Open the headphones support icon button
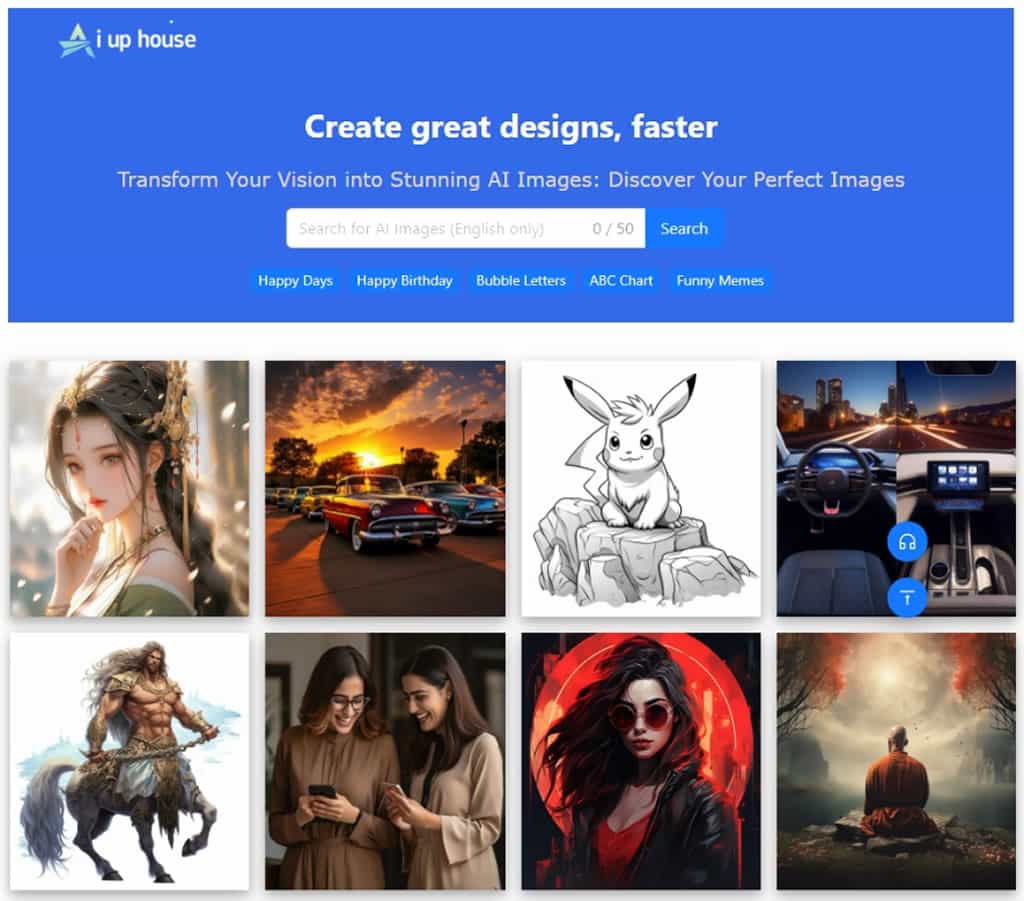Image resolution: width=1024 pixels, height=901 pixels. [x=907, y=542]
